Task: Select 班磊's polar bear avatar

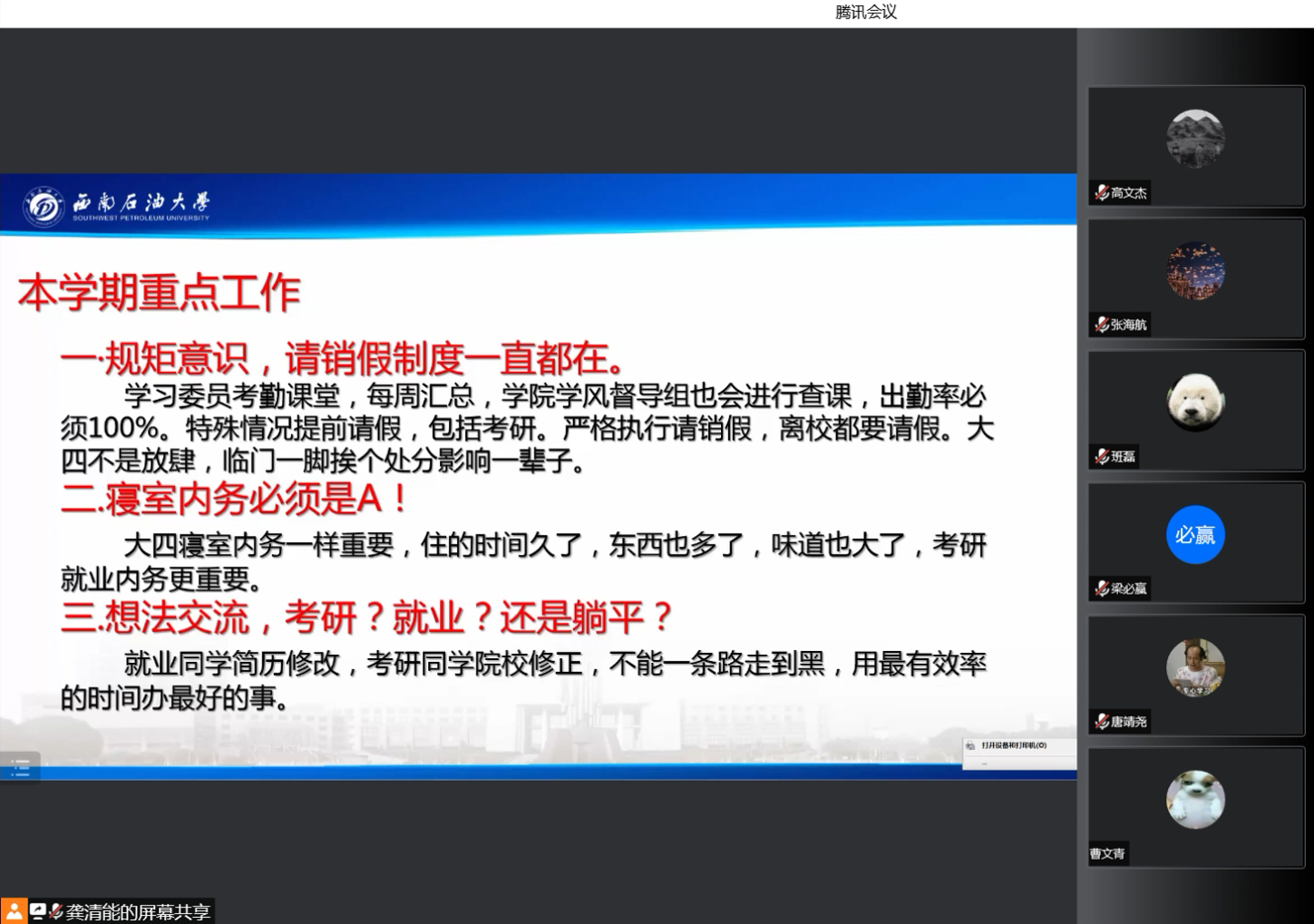Action: tap(1195, 403)
